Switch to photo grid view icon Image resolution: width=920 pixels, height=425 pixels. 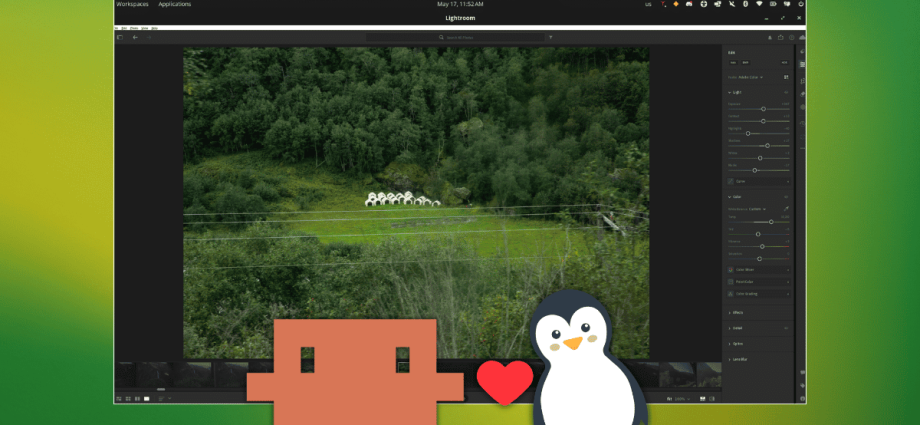[119, 399]
